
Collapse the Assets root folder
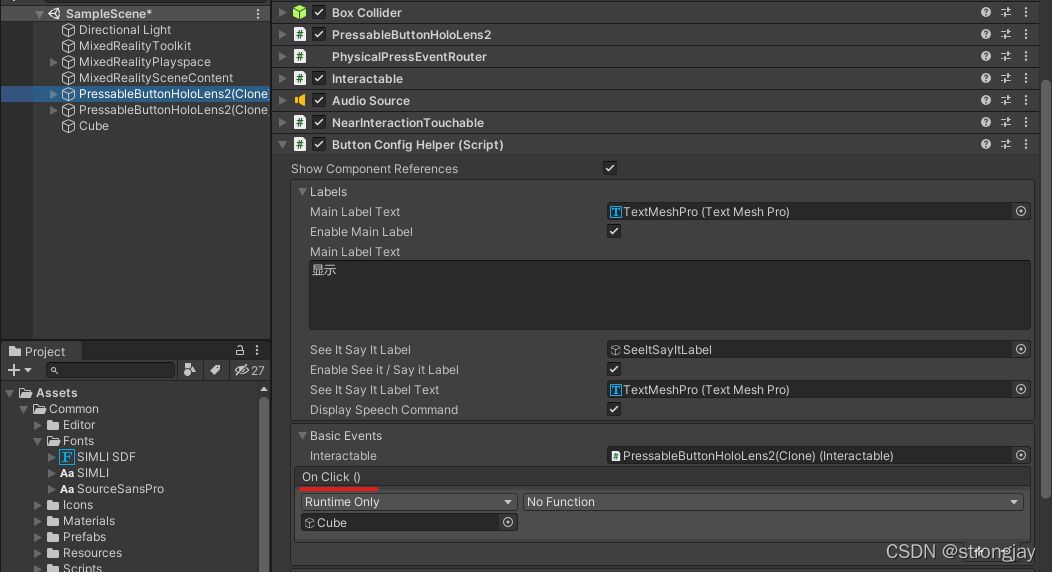pyautogui.click(x=9, y=393)
